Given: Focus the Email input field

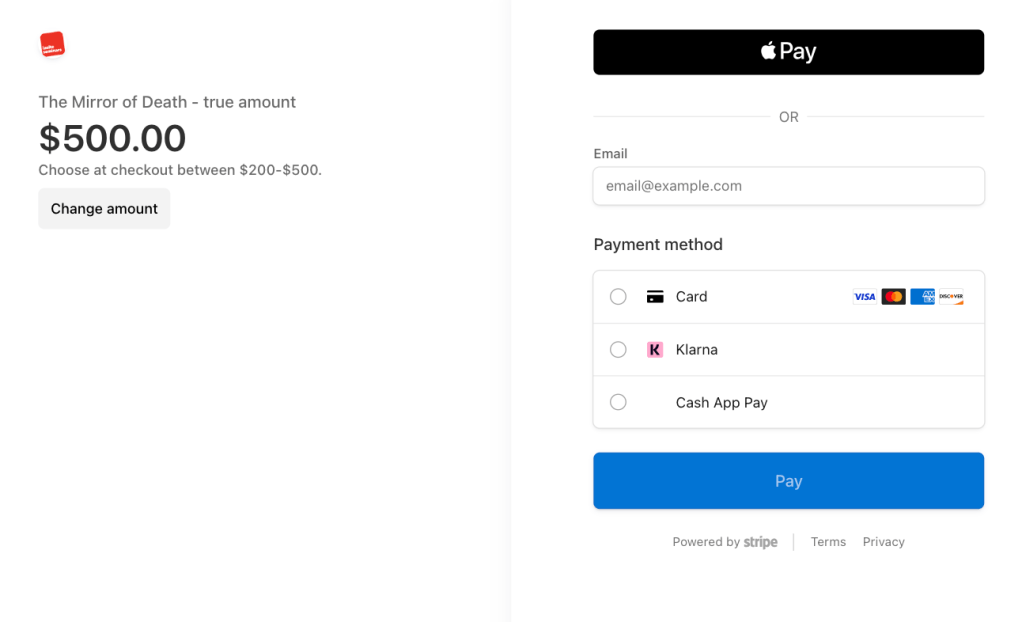Looking at the screenshot, I should pyautogui.click(x=788, y=186).
